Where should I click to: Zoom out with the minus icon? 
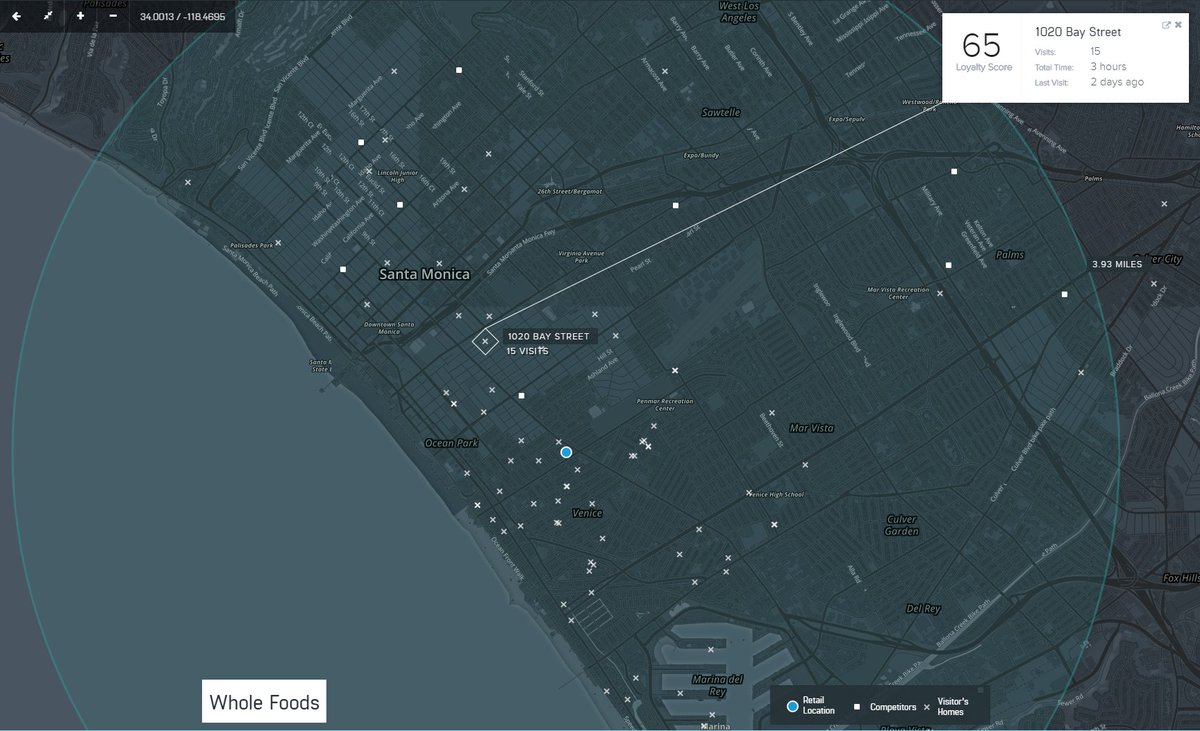point(112,16)
